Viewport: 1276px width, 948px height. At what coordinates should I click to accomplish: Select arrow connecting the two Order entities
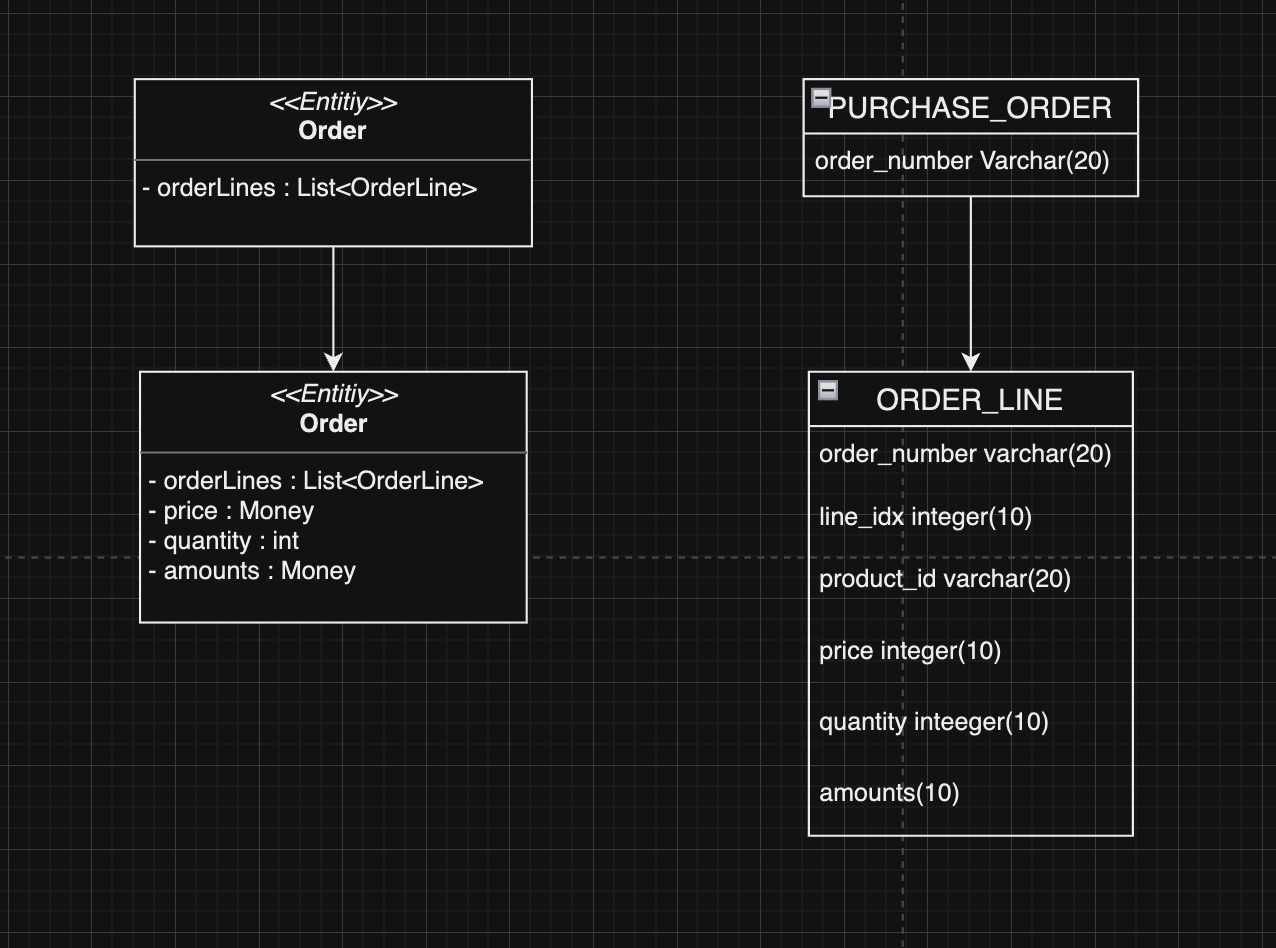[x=333, y=308]
